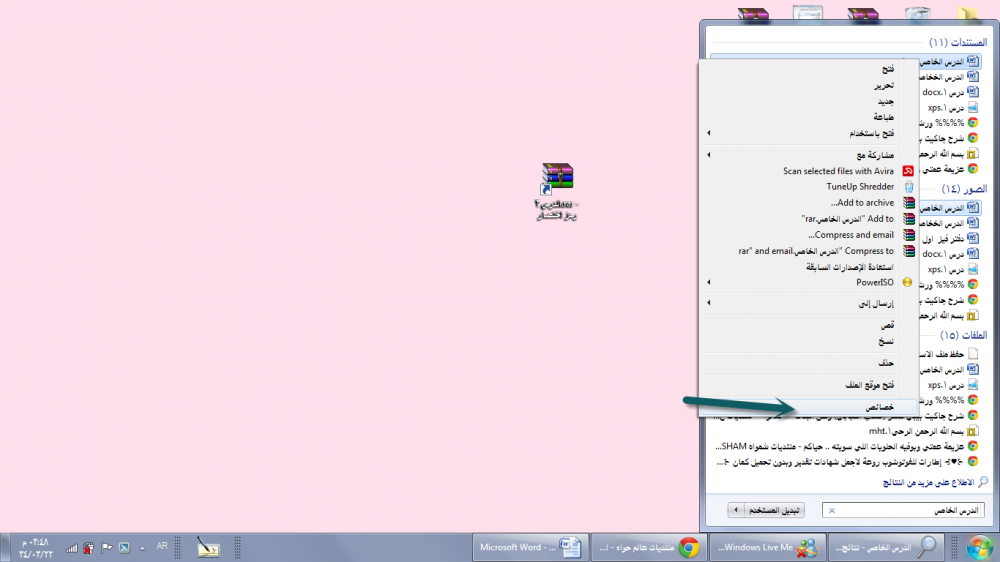Viewport: 1000px width, 562px height.
Task: Select TuneUp Shredder from context menu
Action: coord(860,187)
